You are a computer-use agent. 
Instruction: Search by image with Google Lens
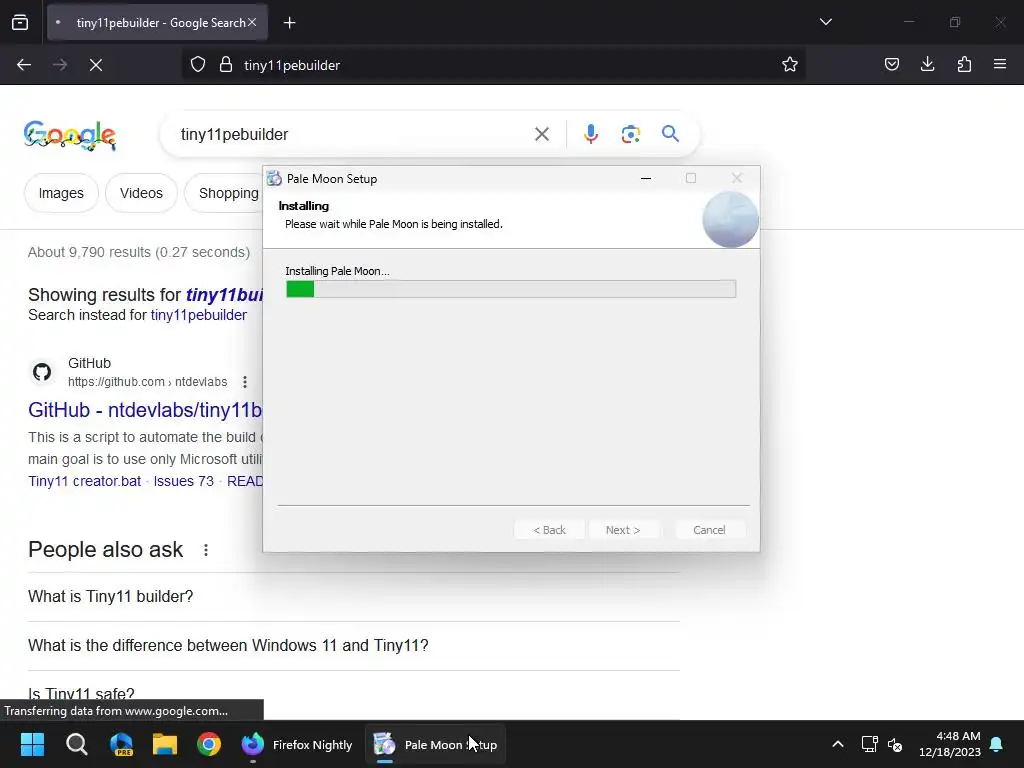point(630,135)
